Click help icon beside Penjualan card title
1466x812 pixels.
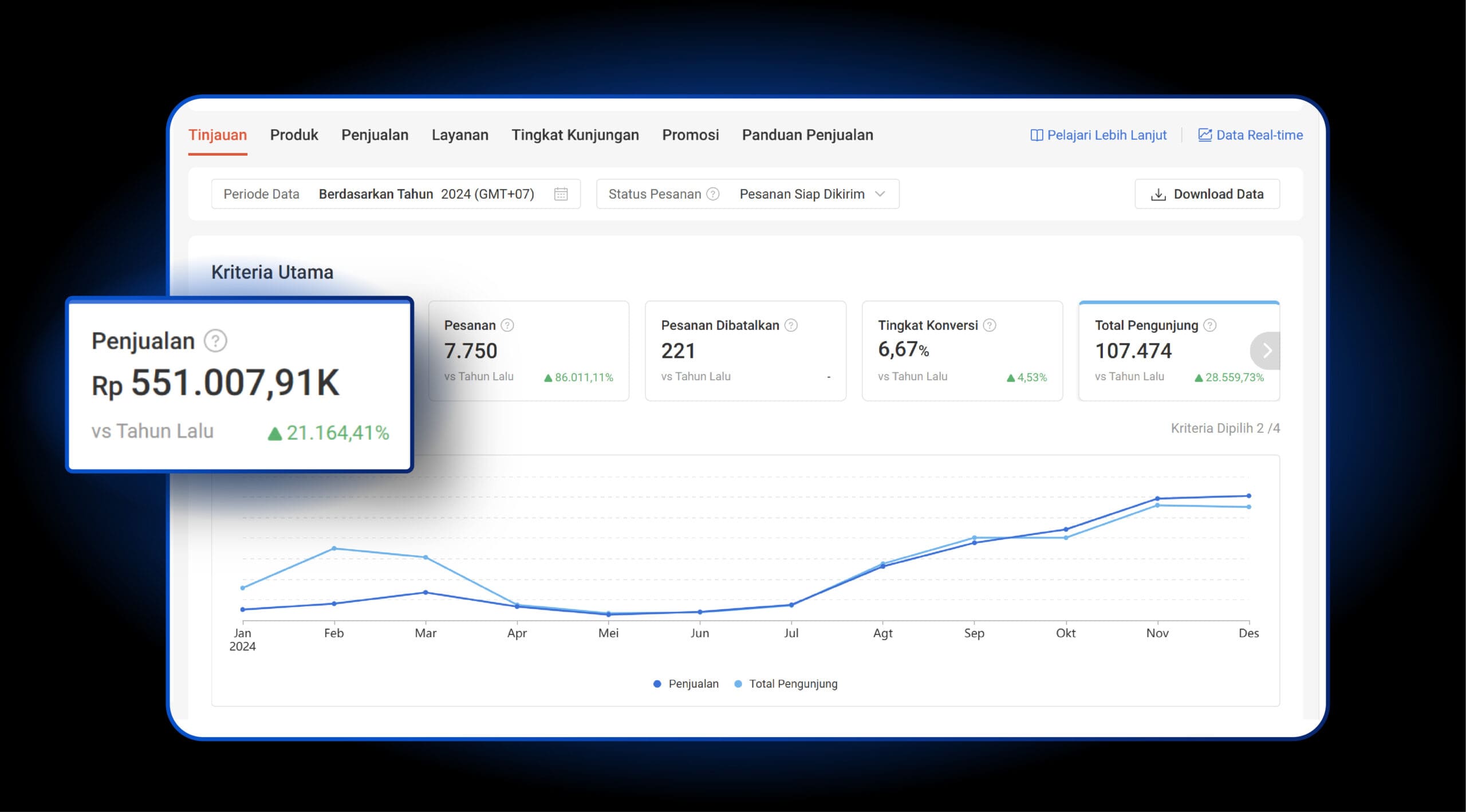click(216, 341)
